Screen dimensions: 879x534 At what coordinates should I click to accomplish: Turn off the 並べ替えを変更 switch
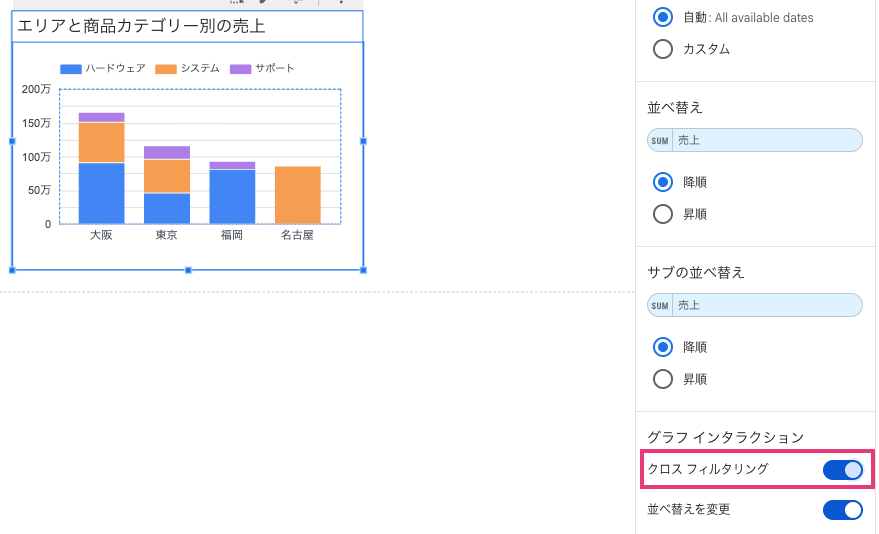pos(842,510)
